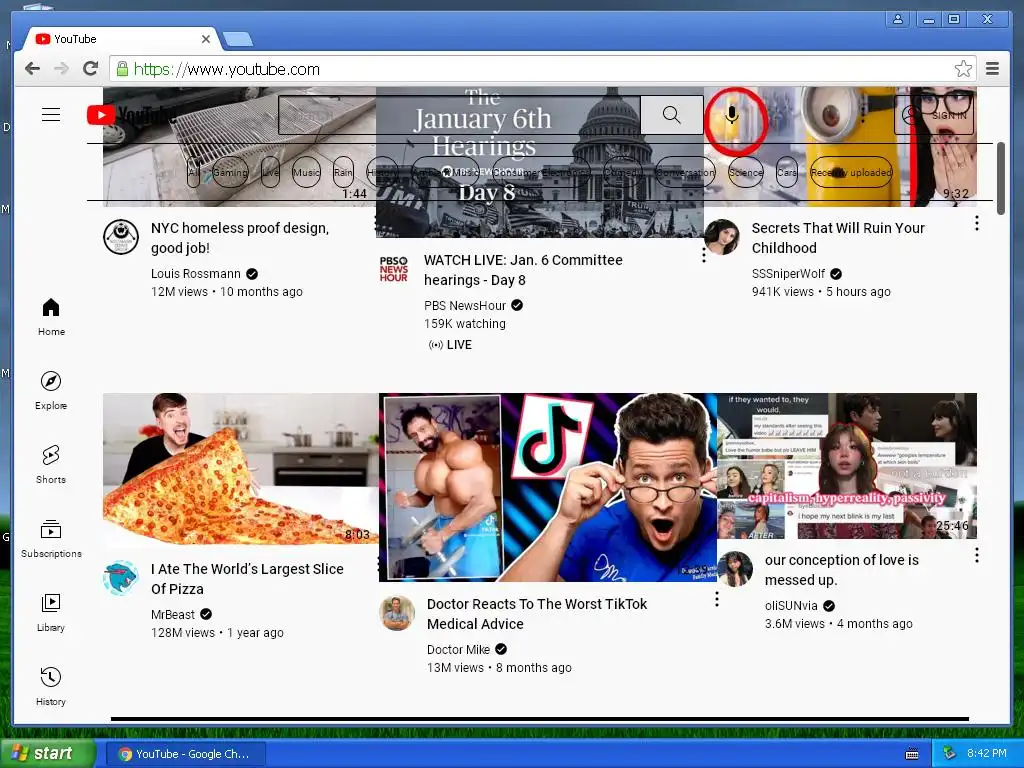Open PBS NewsHour channel logo

pos(394,268)
